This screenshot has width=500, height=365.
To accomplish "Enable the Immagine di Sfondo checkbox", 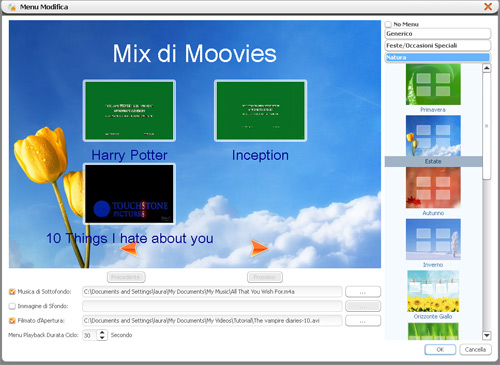I will coord(12,306).
